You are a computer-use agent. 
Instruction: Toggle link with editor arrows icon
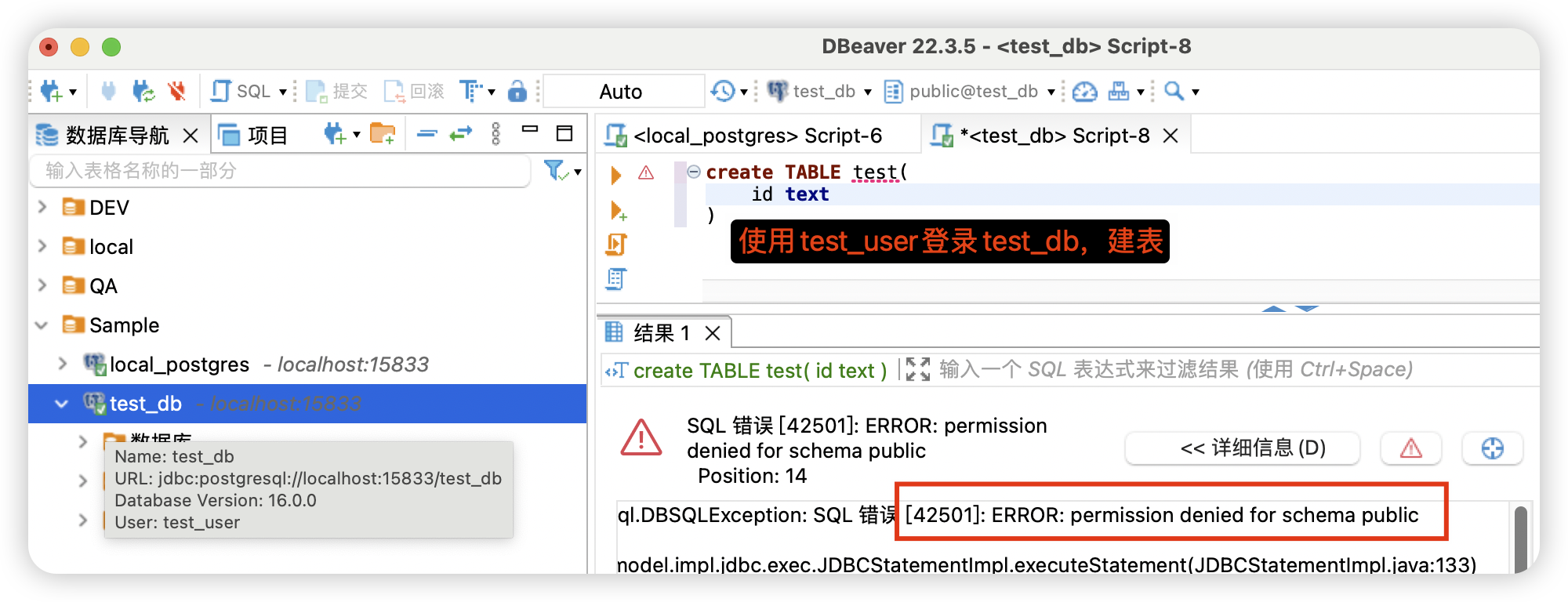(x=461, y=134)
